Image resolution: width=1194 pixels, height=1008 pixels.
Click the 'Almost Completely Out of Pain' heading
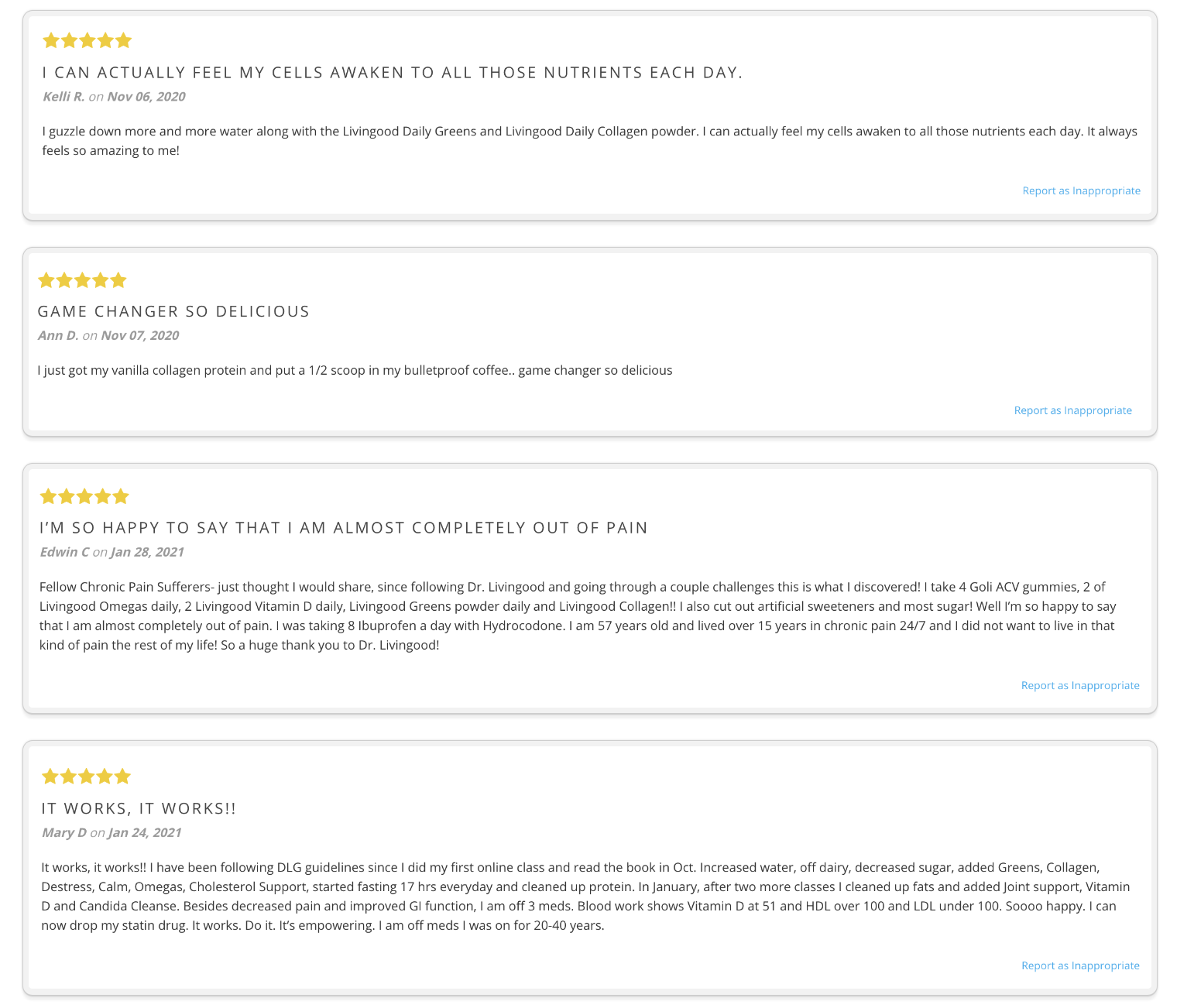pyautogui.click(x=344, y=528)
